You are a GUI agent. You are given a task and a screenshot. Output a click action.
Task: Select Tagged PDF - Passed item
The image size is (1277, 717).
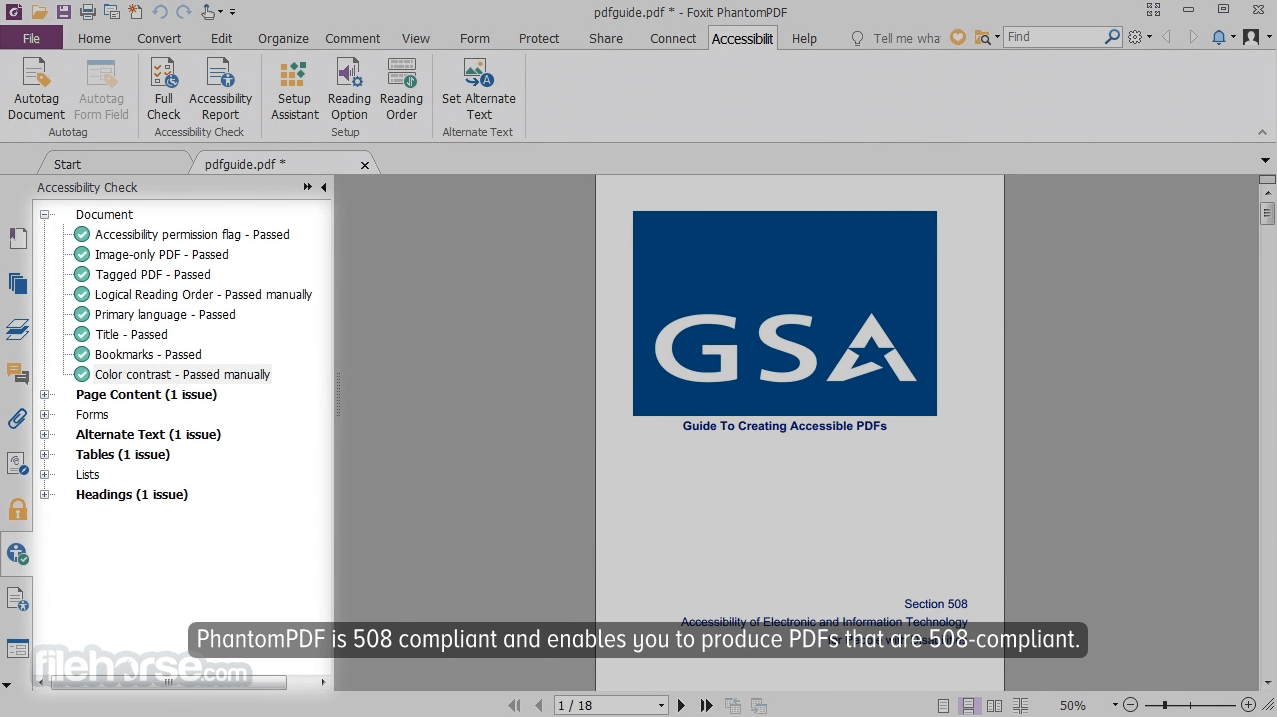point(152,275)
